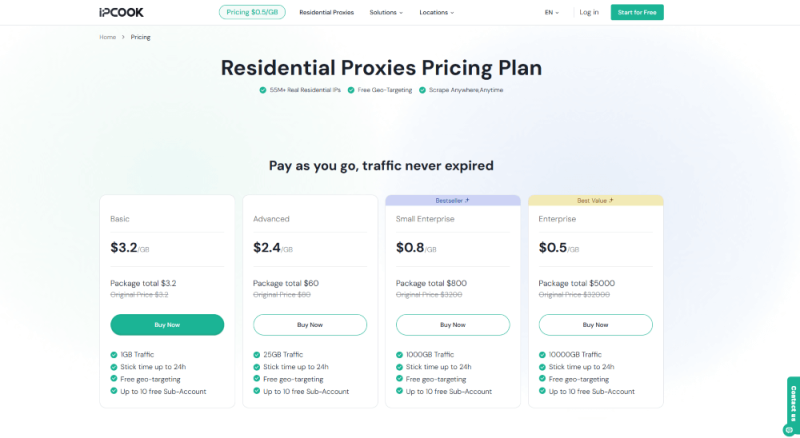This screenshot has width=800, height=438.
Task: Navigate to Home in the breadcrumb
Action: (x=107, y=37)
